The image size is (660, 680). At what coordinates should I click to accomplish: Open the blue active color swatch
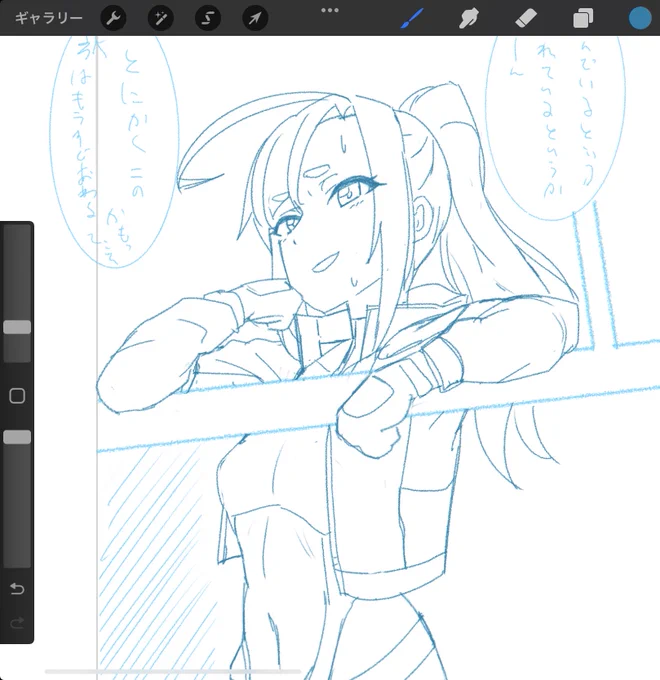(x=640, y=19)
